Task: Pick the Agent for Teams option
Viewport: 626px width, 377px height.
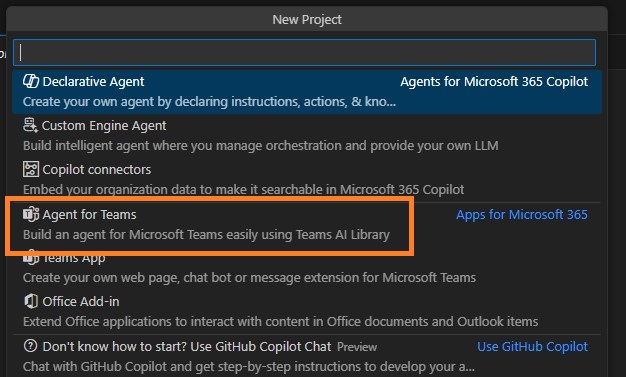Action: tap(307, 224)
